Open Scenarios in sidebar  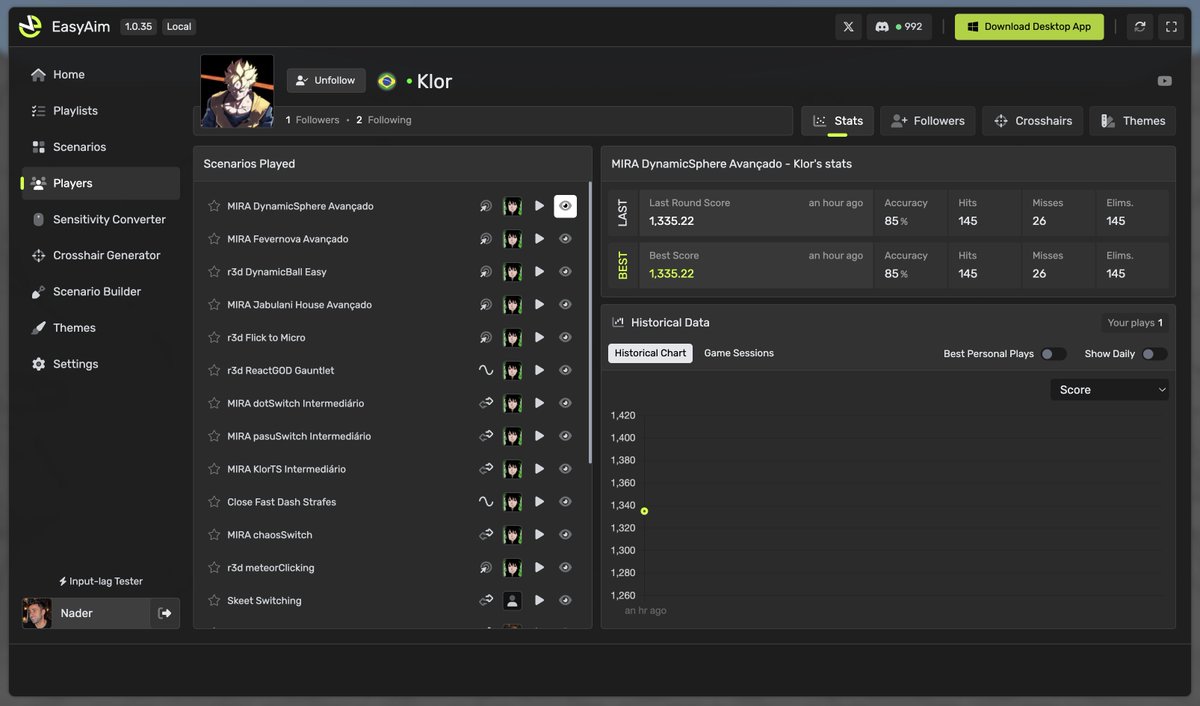coord(101,147)
